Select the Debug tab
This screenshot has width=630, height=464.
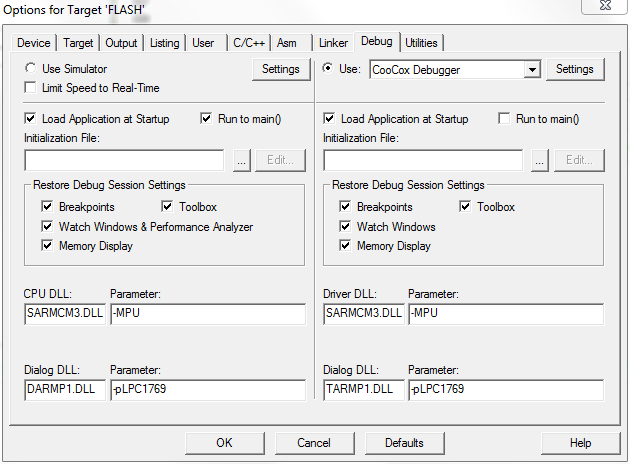(x=376, y=41)
